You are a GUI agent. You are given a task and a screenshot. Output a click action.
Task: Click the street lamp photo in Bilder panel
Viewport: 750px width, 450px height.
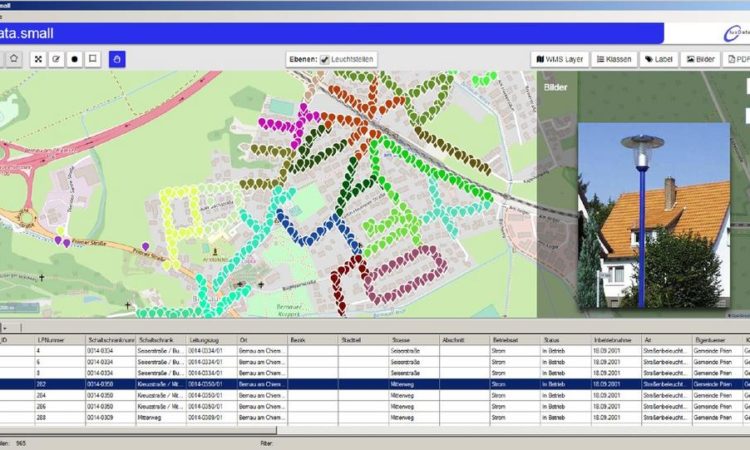click(x=654, y=215)
